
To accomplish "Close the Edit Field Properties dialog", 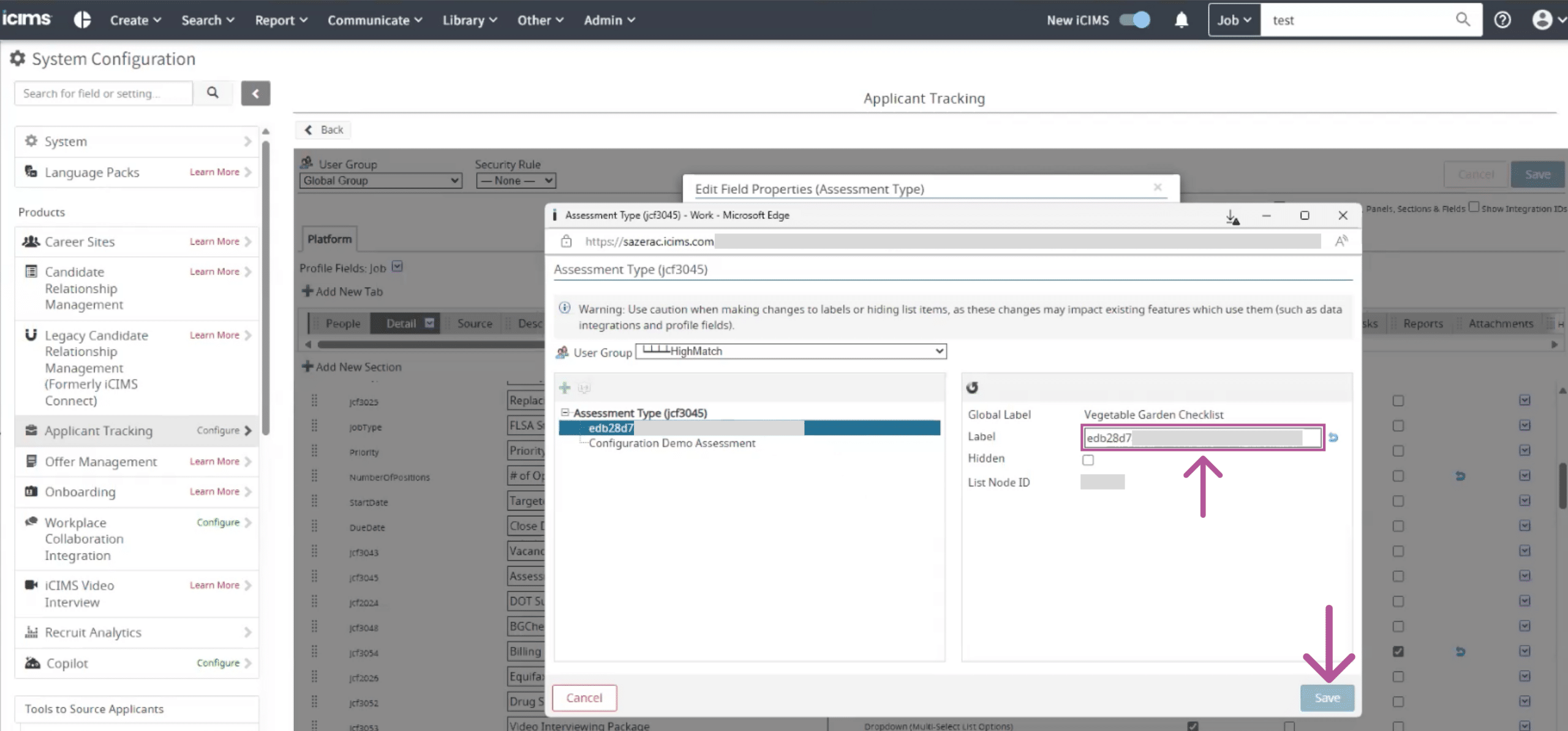I will 1158,187.
